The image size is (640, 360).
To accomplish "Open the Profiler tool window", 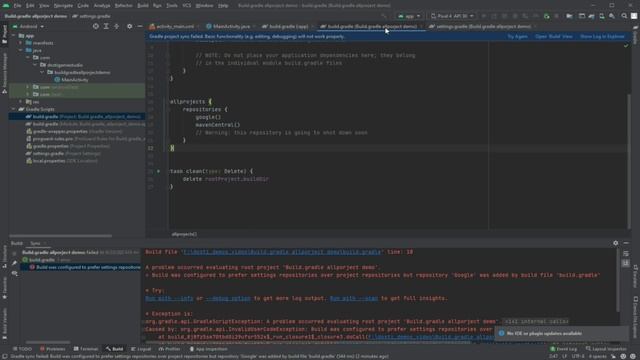I will click(x=170, y=349).
